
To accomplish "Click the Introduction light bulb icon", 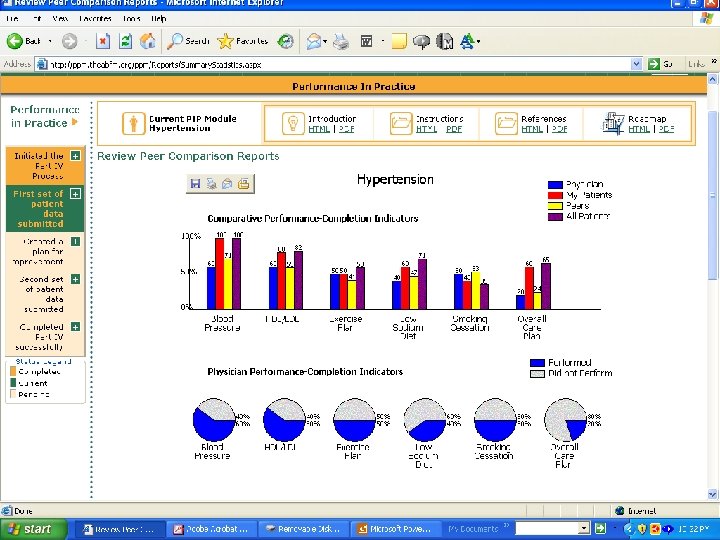I will pyautogui.click(x=293, y=124).
